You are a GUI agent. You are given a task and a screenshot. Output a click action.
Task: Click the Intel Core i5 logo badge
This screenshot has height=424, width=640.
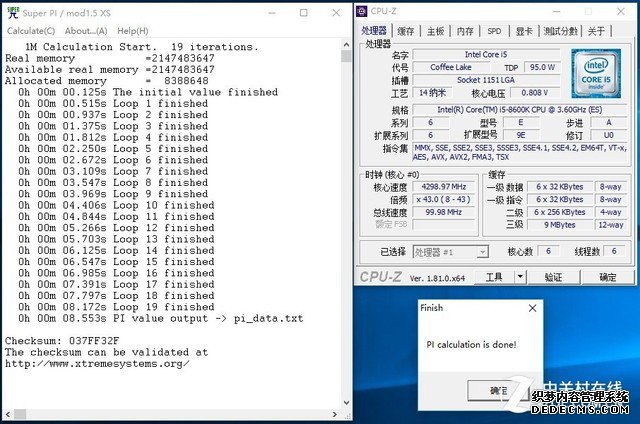point(596,74)
